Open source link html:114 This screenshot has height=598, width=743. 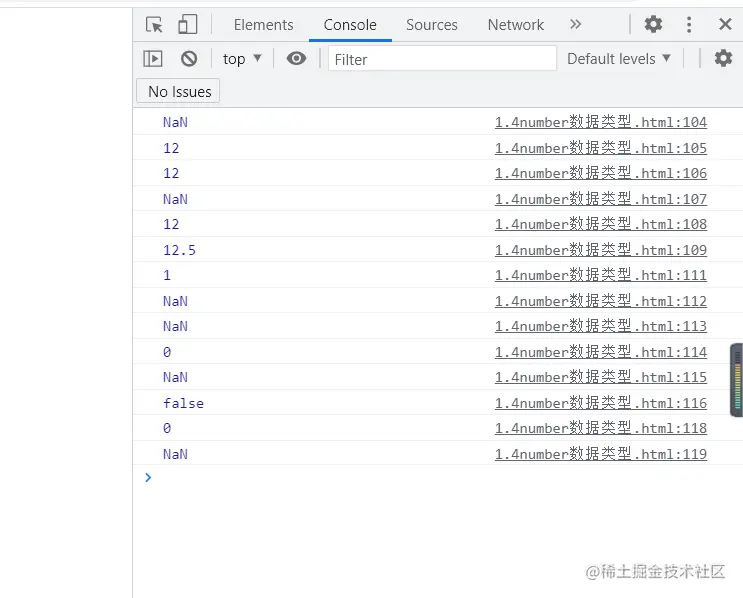[601, 352]
